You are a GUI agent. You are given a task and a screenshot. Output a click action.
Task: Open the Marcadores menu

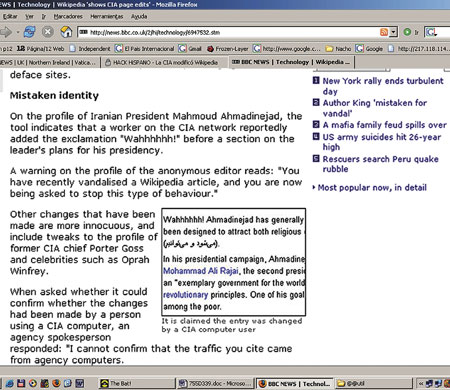coord(68,16)
